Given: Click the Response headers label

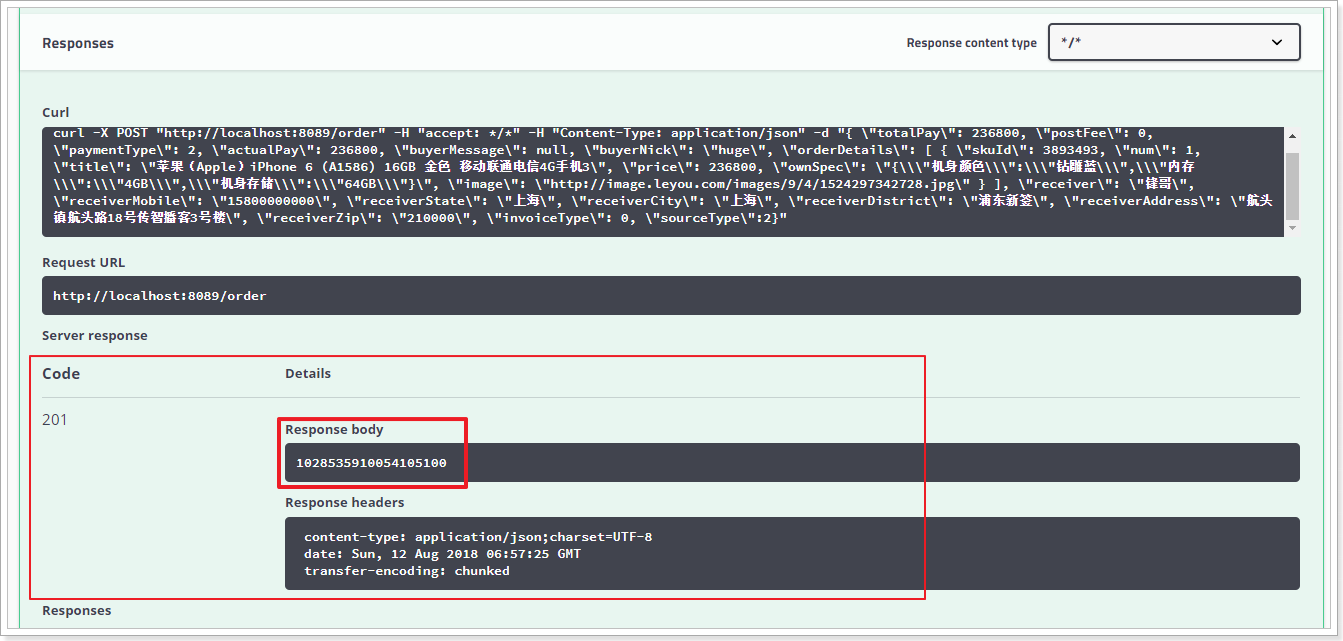Looking at the screenshot, I should click(345, 502).
